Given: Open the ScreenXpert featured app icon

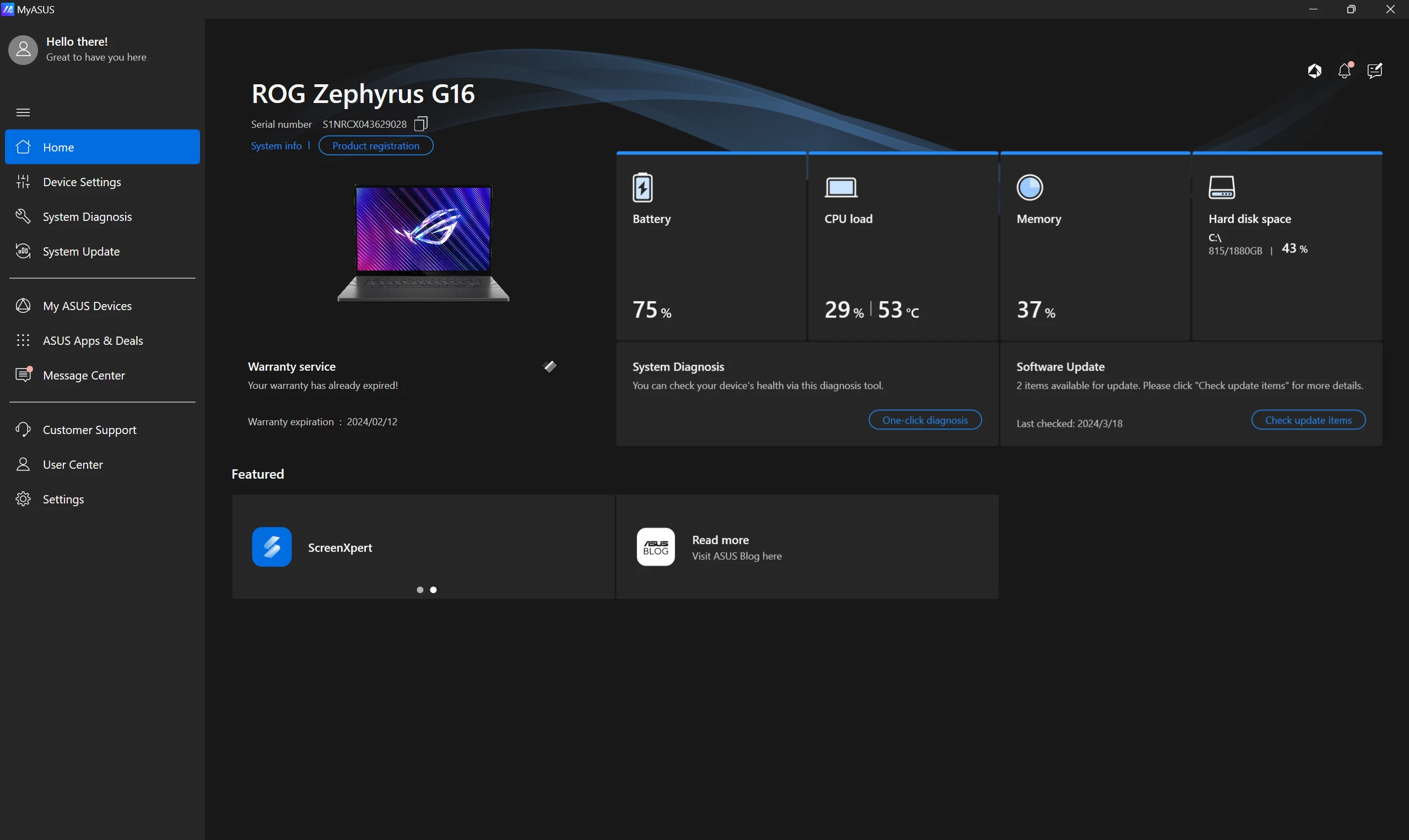Looking at the screenshot, I should click(272, 547).
